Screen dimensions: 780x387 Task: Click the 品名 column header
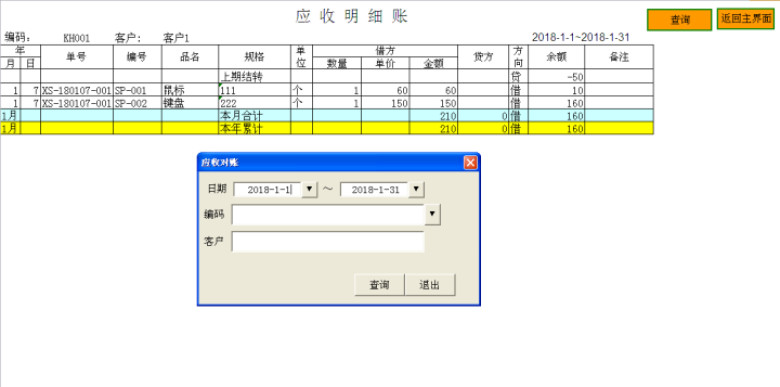tap(190, 57)
